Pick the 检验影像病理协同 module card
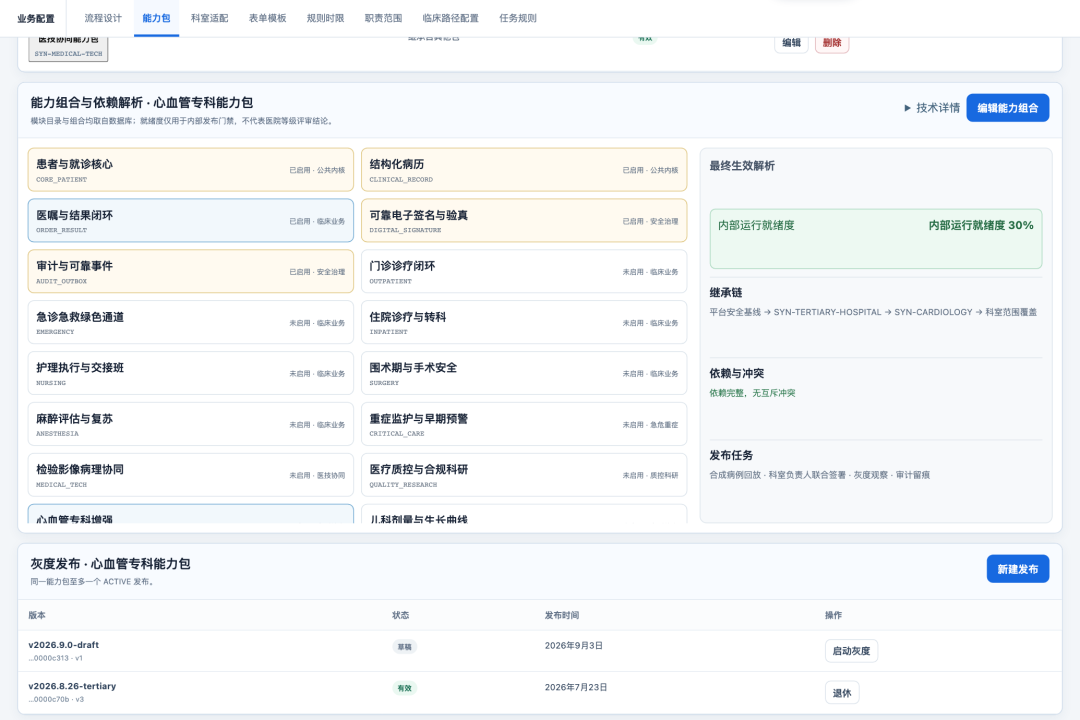Screen dimensions: 1080x720 [191, 475]
